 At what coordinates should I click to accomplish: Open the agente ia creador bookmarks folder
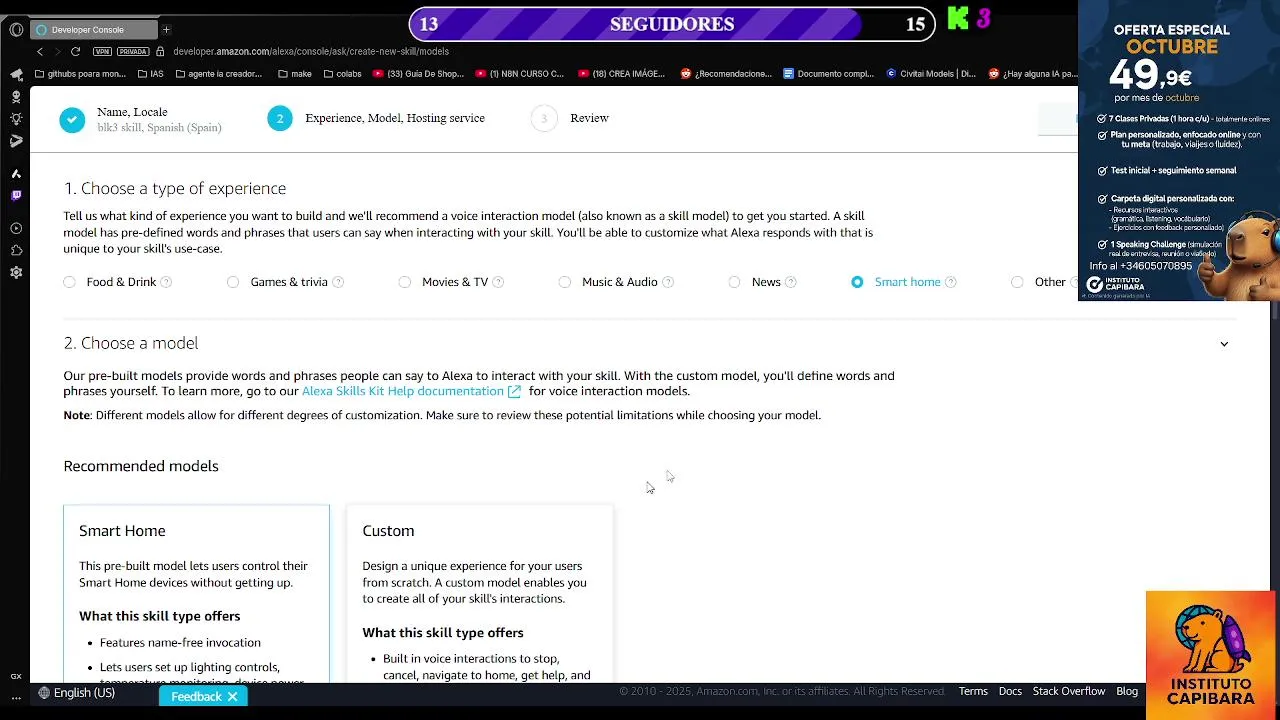[x=218, y=73]
